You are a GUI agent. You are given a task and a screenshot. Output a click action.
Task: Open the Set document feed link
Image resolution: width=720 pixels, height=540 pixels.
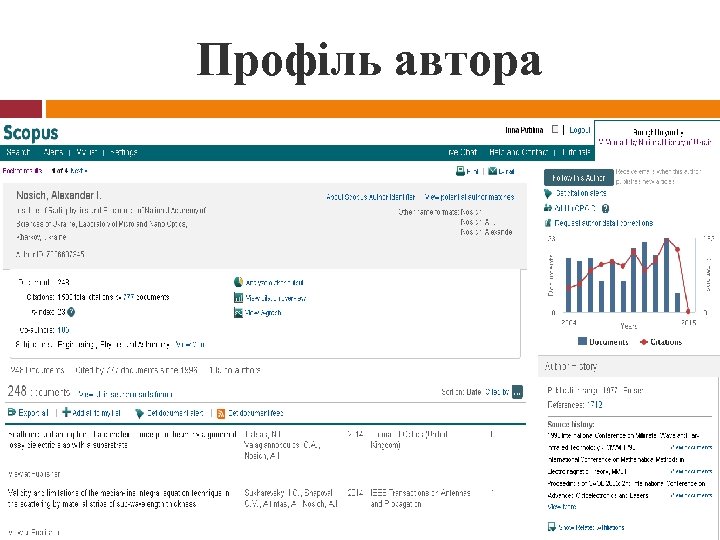pos(256,413)
